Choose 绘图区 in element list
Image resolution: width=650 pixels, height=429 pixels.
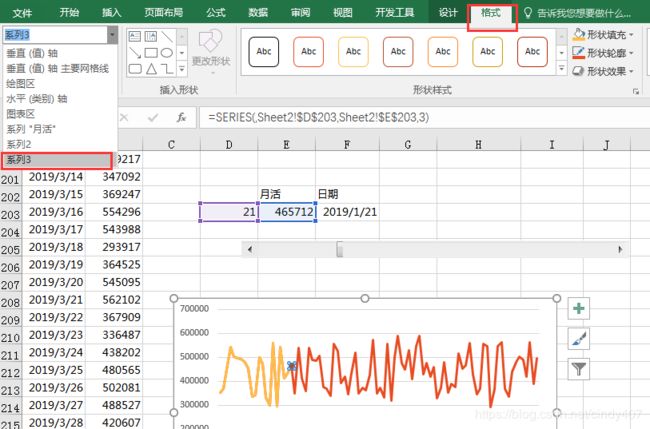click(x=59, y=84)
